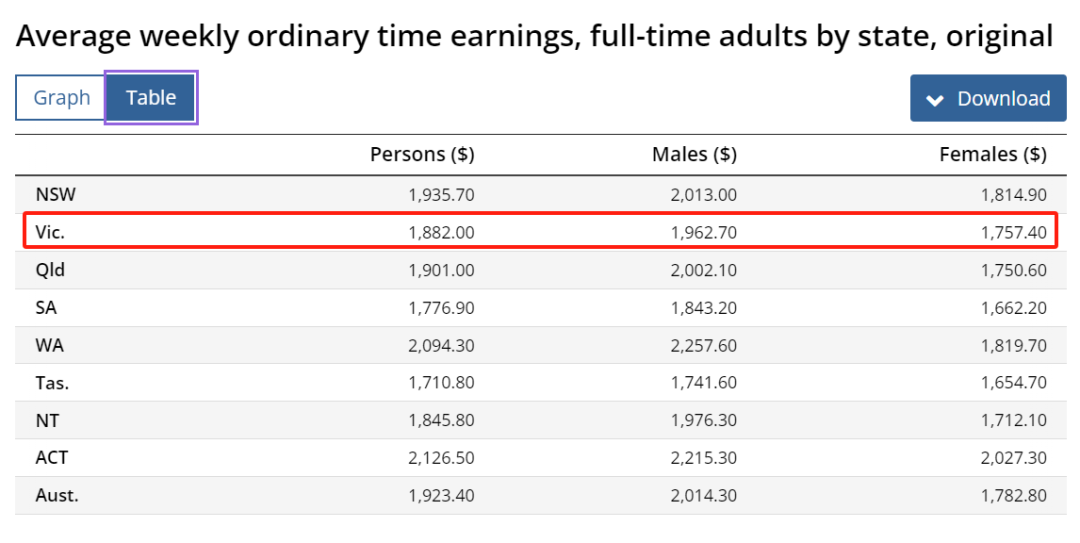
Task: Click ACT females value 2,027.30
Action: tap(1013, 458)
